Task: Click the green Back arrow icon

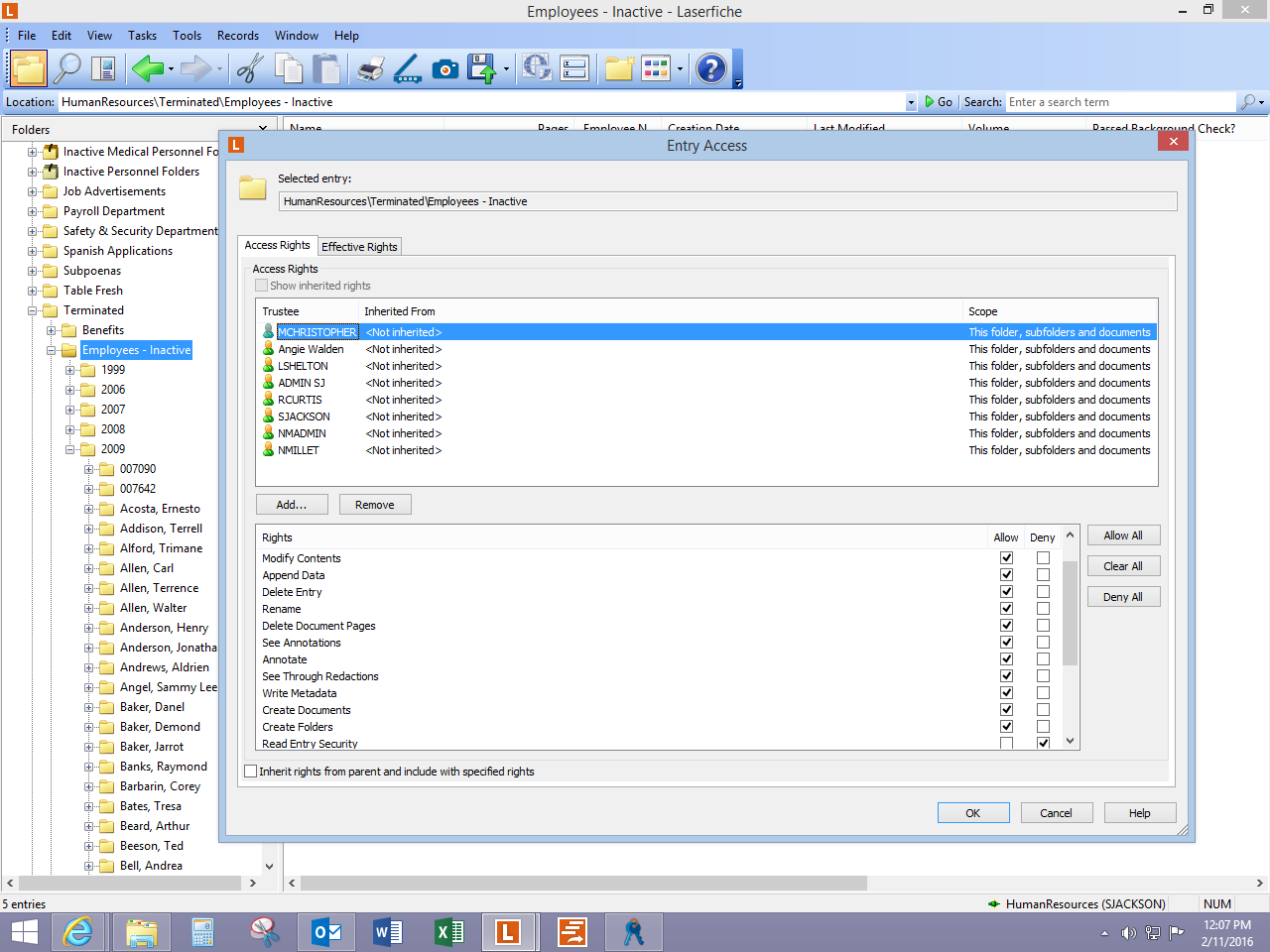Action: (147, 68)
